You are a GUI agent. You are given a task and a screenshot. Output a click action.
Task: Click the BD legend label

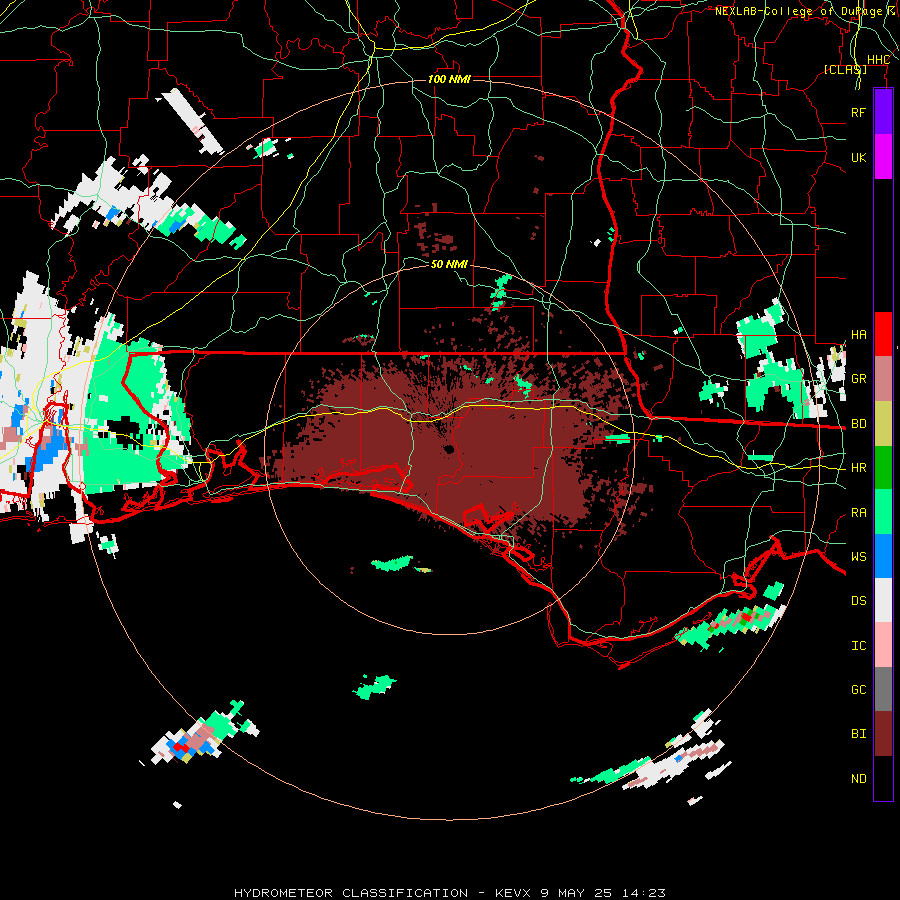coord(858,424)
